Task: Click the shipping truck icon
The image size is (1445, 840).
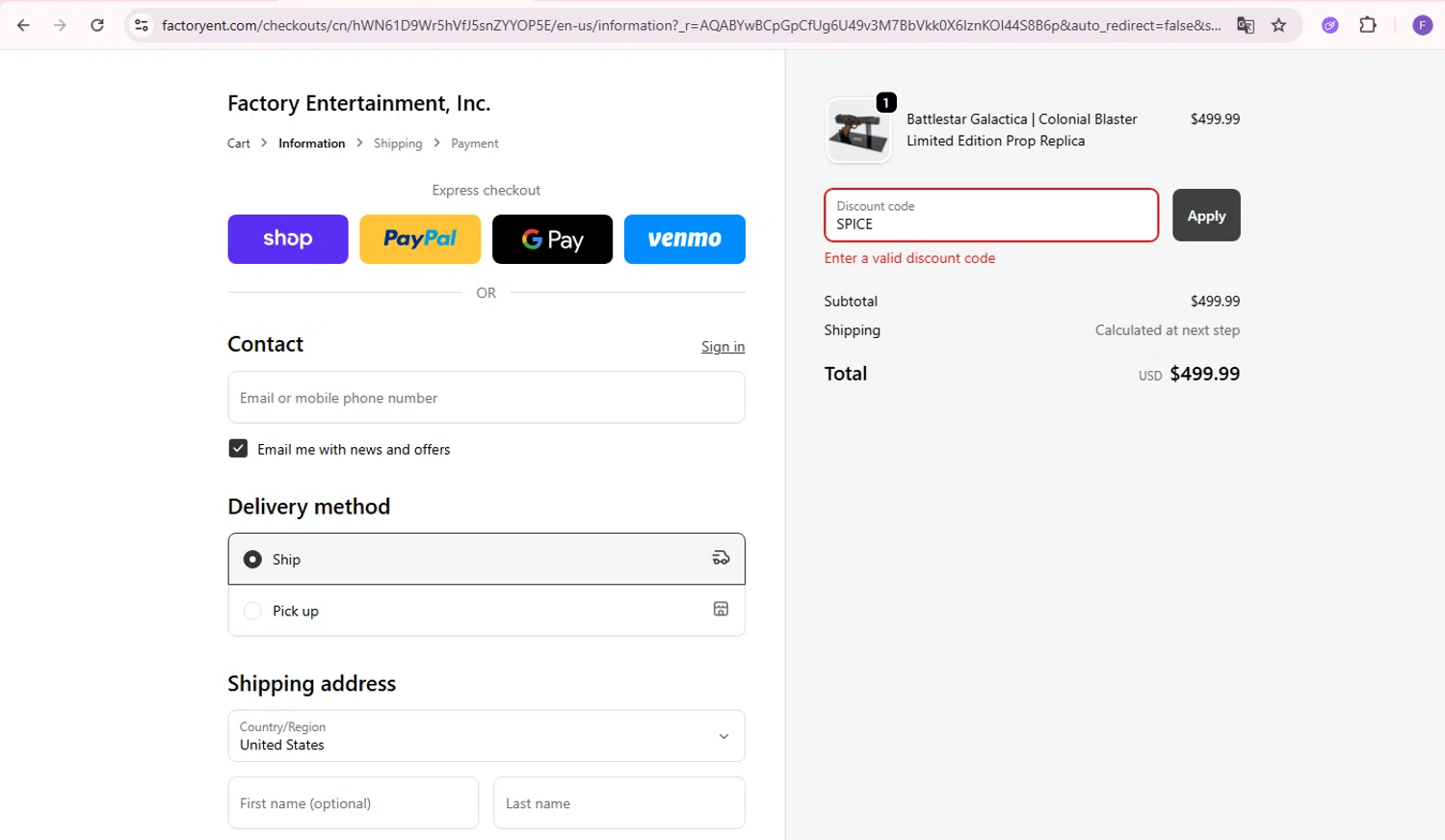Action: click(x=721, y=558)
